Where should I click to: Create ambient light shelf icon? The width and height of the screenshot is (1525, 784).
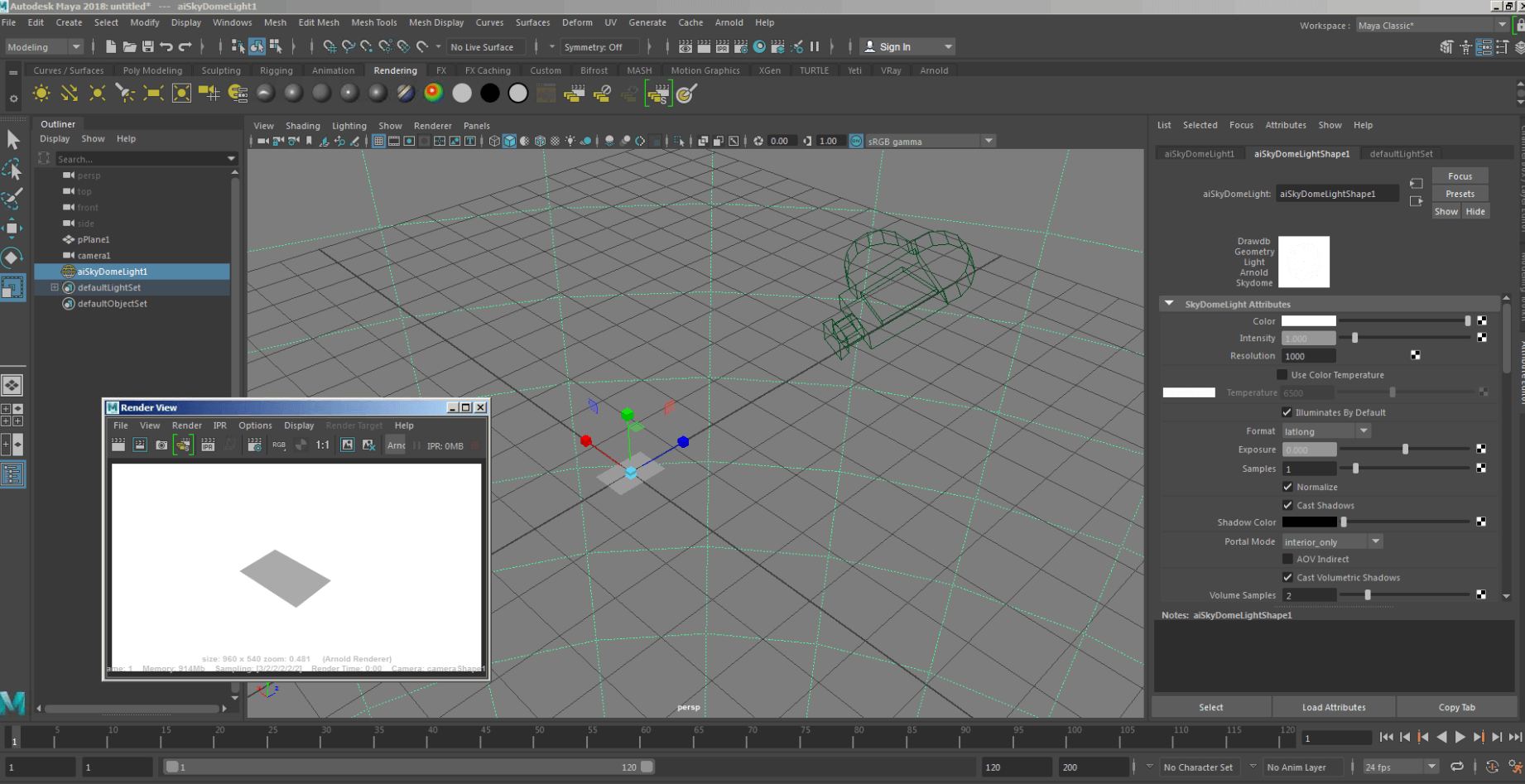coord(41,94)
